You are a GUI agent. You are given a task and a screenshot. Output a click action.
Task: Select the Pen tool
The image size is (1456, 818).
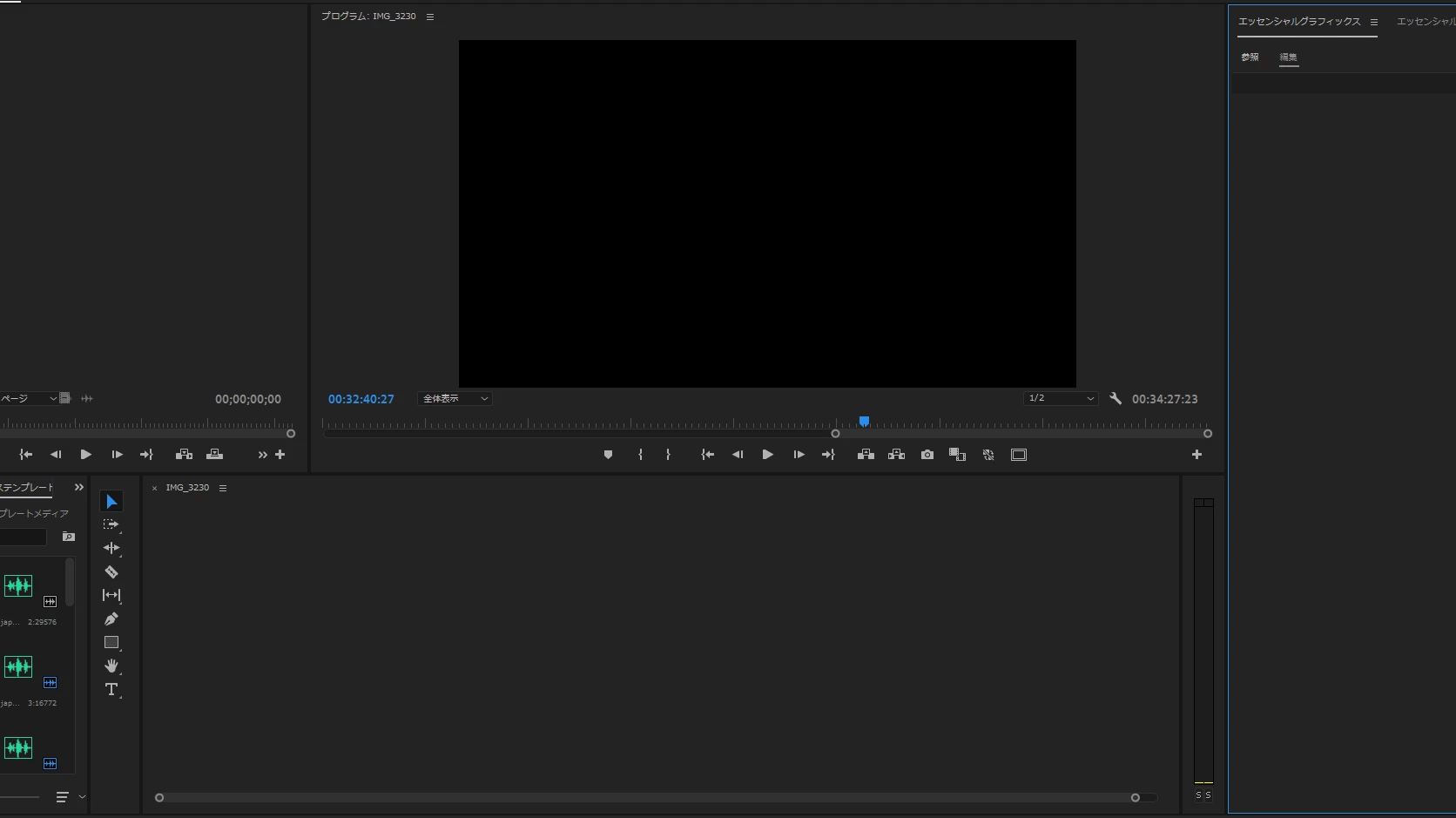click(x=111, y=619)
